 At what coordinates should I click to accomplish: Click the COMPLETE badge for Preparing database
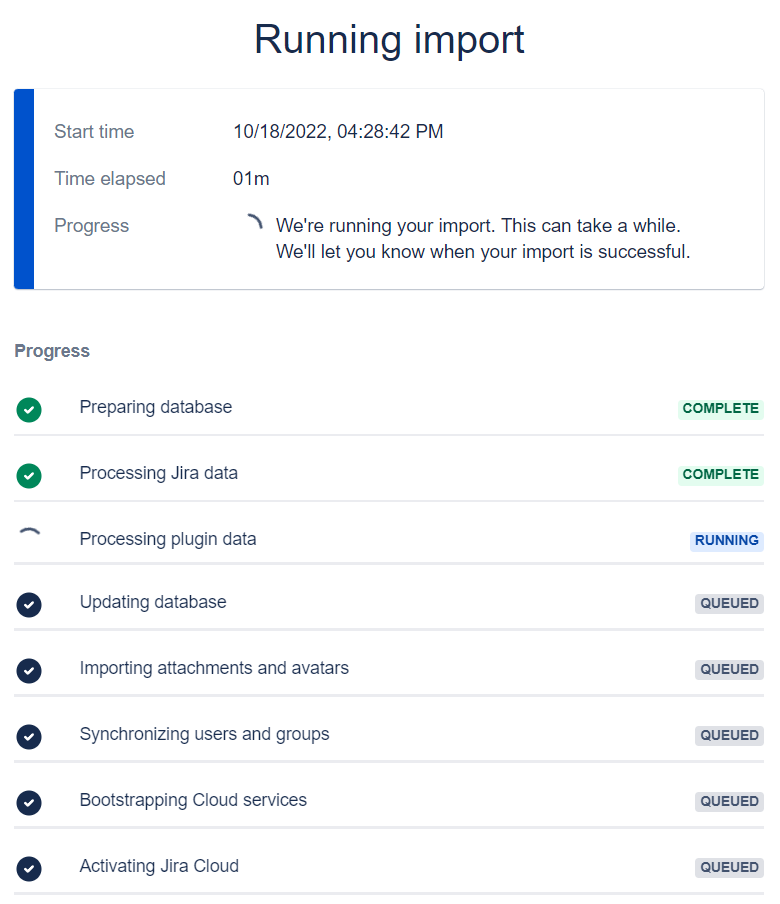(x=720, y=409)
